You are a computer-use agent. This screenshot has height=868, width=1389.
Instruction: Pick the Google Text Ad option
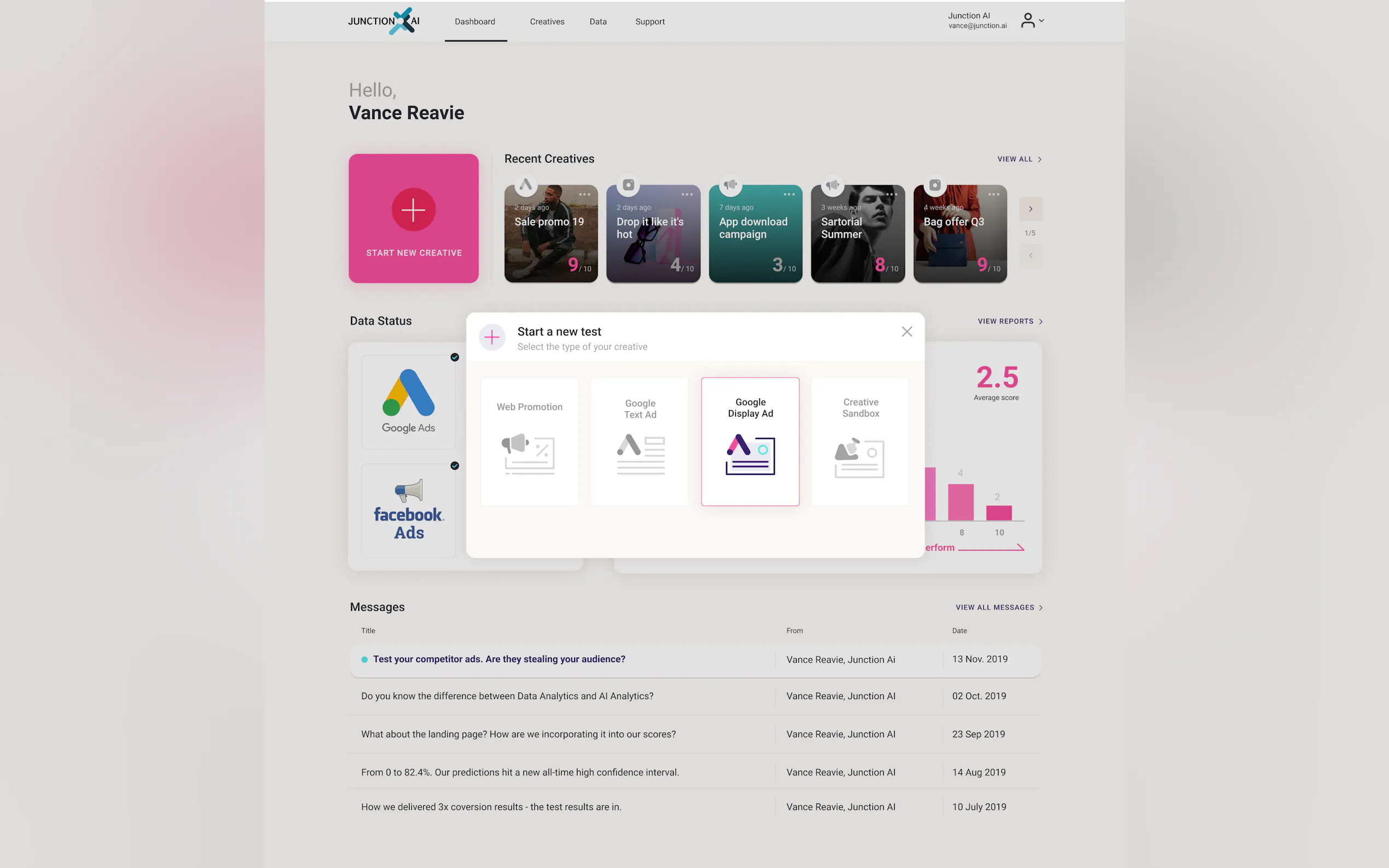639,441
